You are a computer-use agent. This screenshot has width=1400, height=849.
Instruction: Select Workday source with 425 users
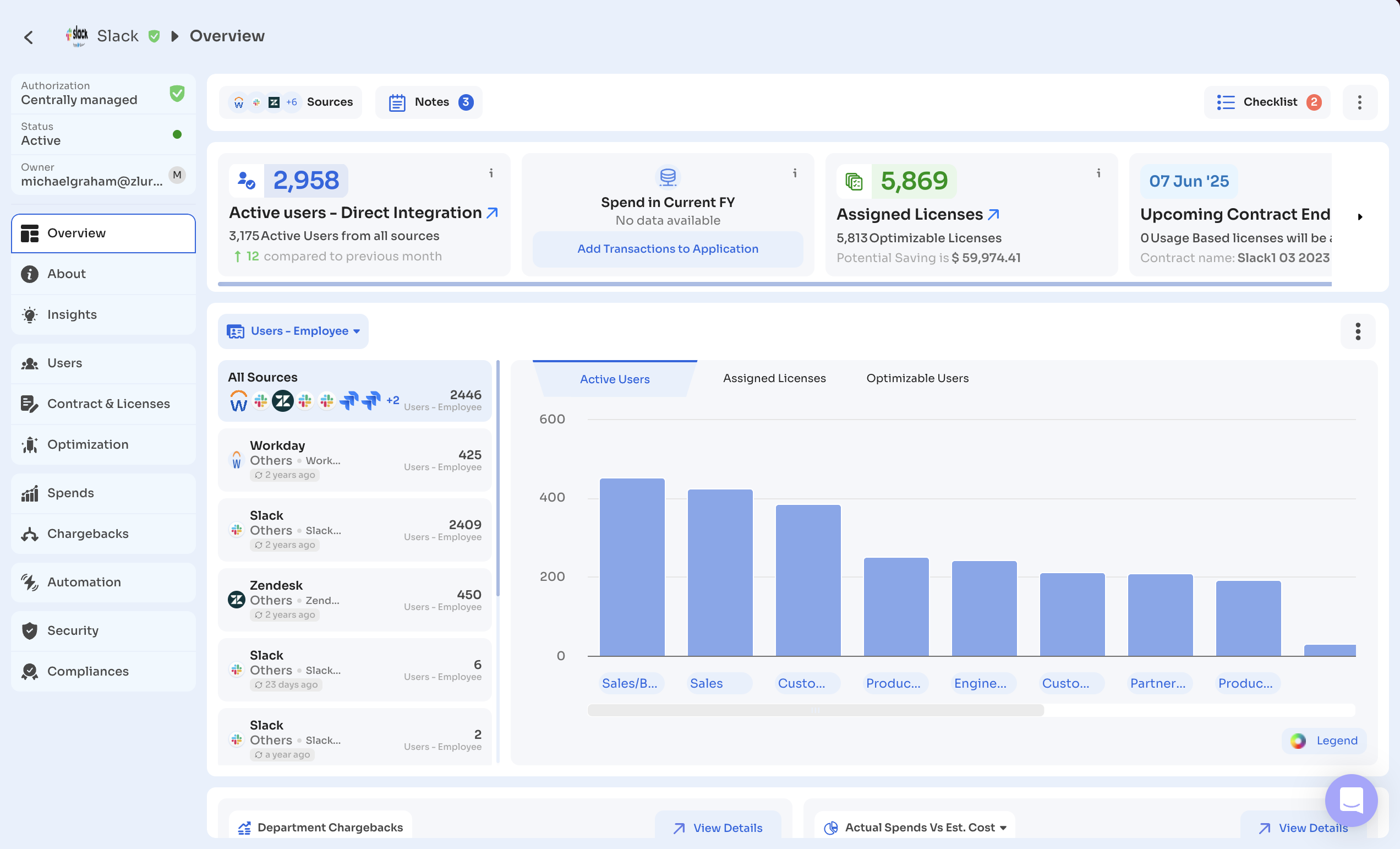pos(355,460)
